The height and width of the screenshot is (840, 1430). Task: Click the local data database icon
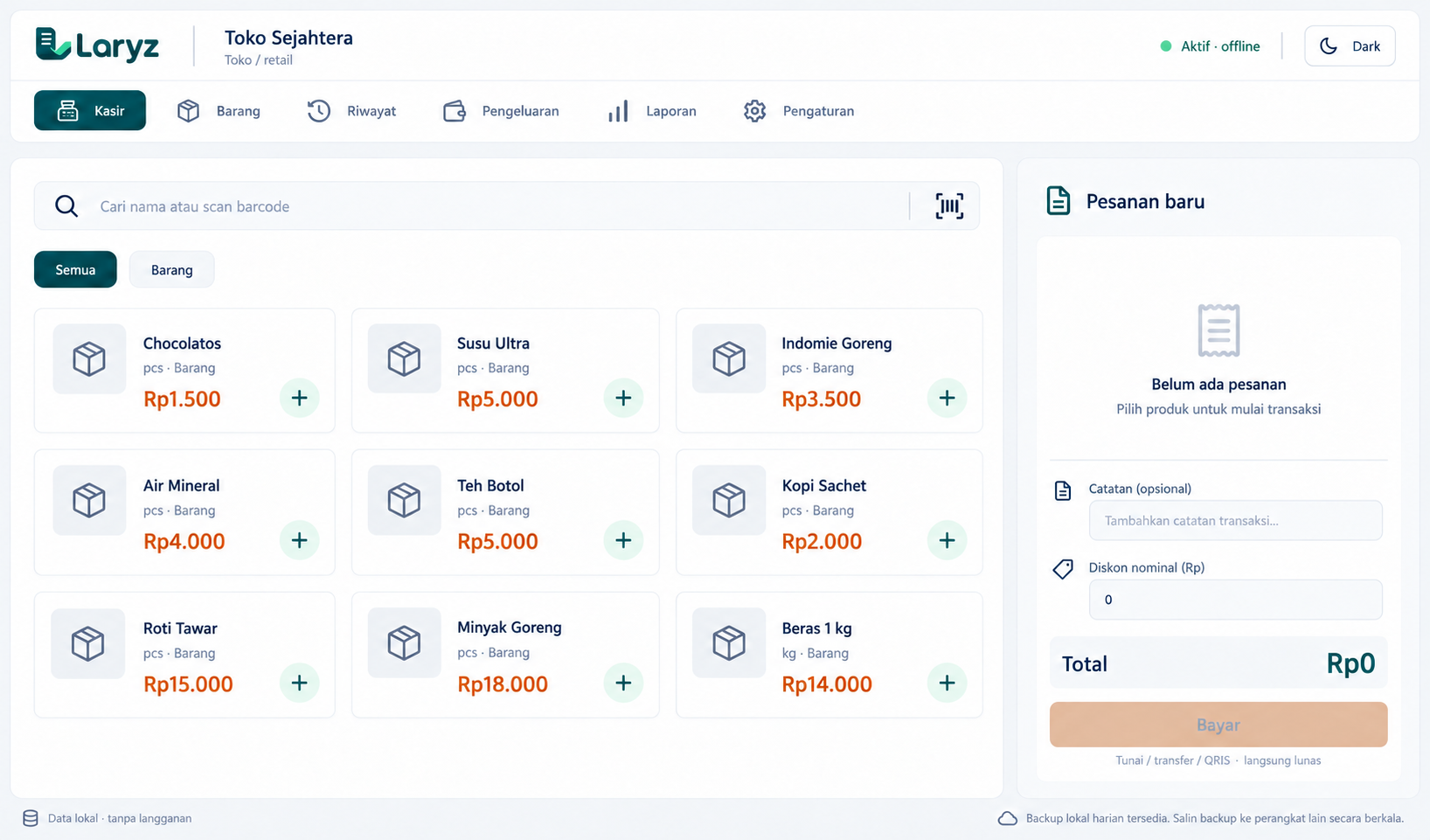[31, 818]
